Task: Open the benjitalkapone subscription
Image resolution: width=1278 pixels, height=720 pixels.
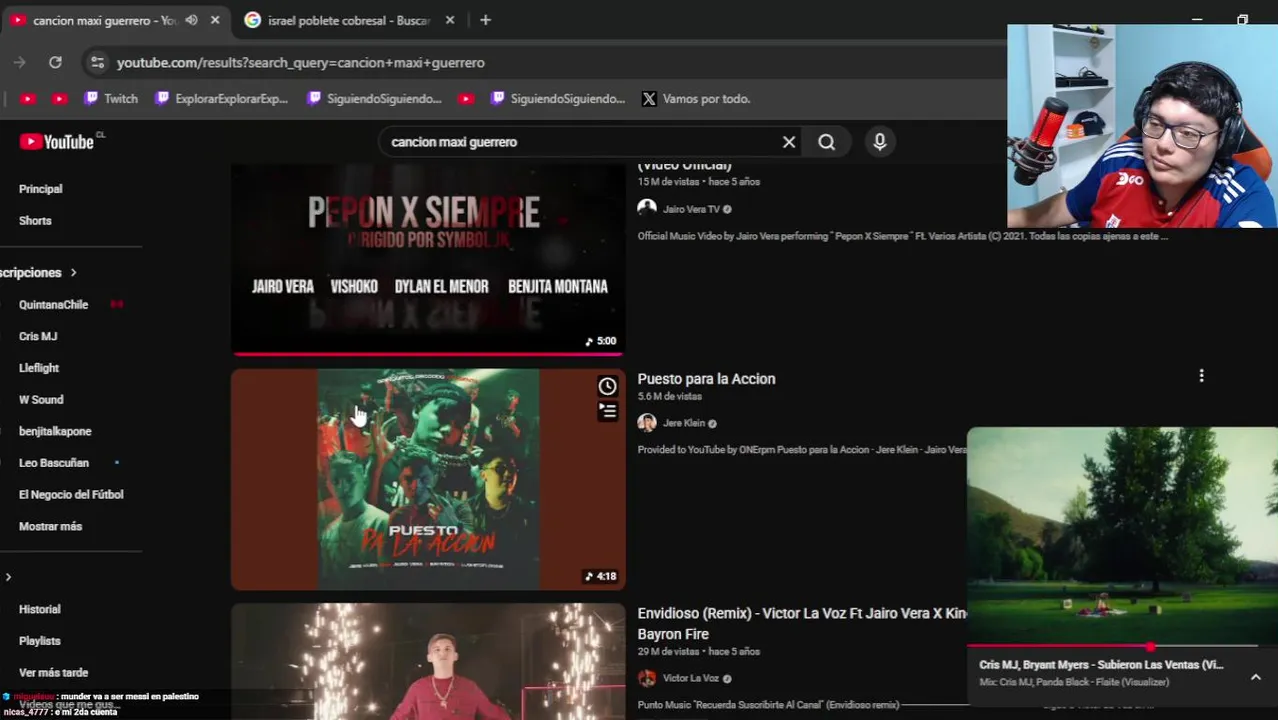Action: click(55, 431)
